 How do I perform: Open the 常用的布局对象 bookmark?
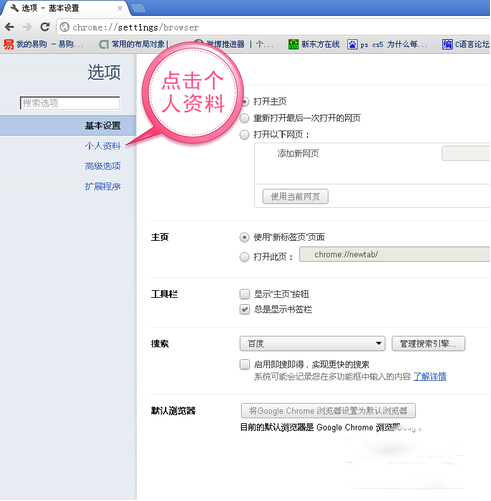pos(135,44)
